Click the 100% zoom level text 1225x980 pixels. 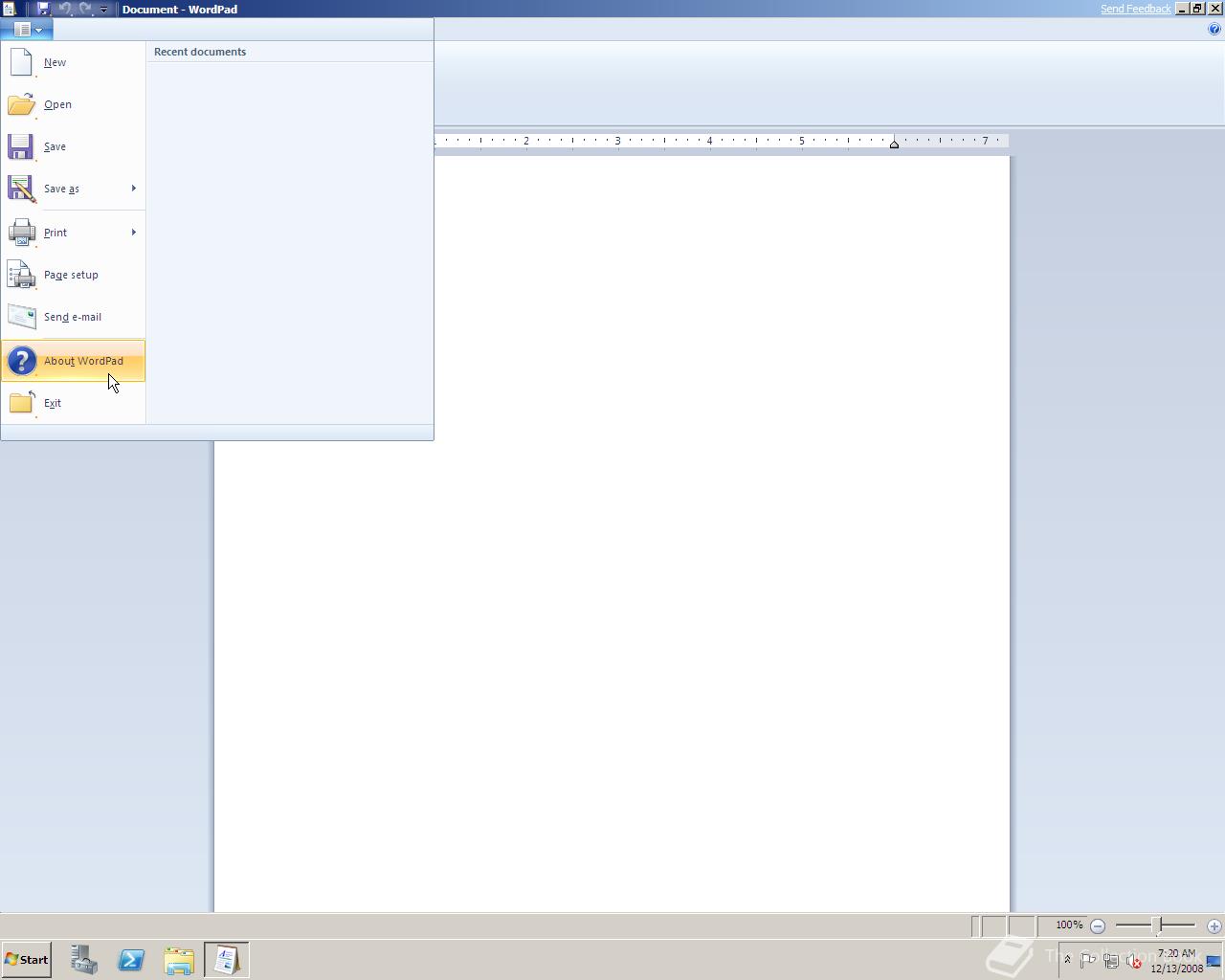point(1069,925)
